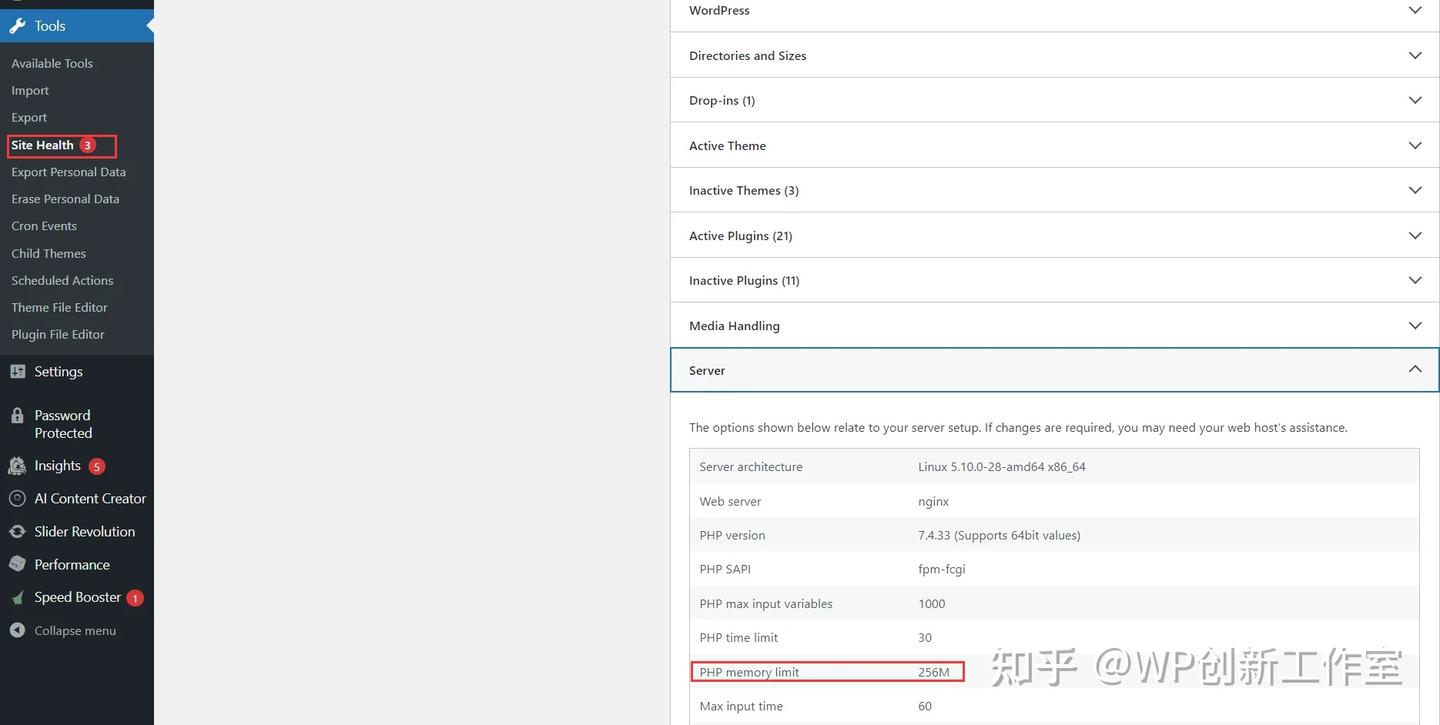The height and width of the screenshot is (725, 1440).
Task: Go to Available Tools
Action: (x=52, y=63)
